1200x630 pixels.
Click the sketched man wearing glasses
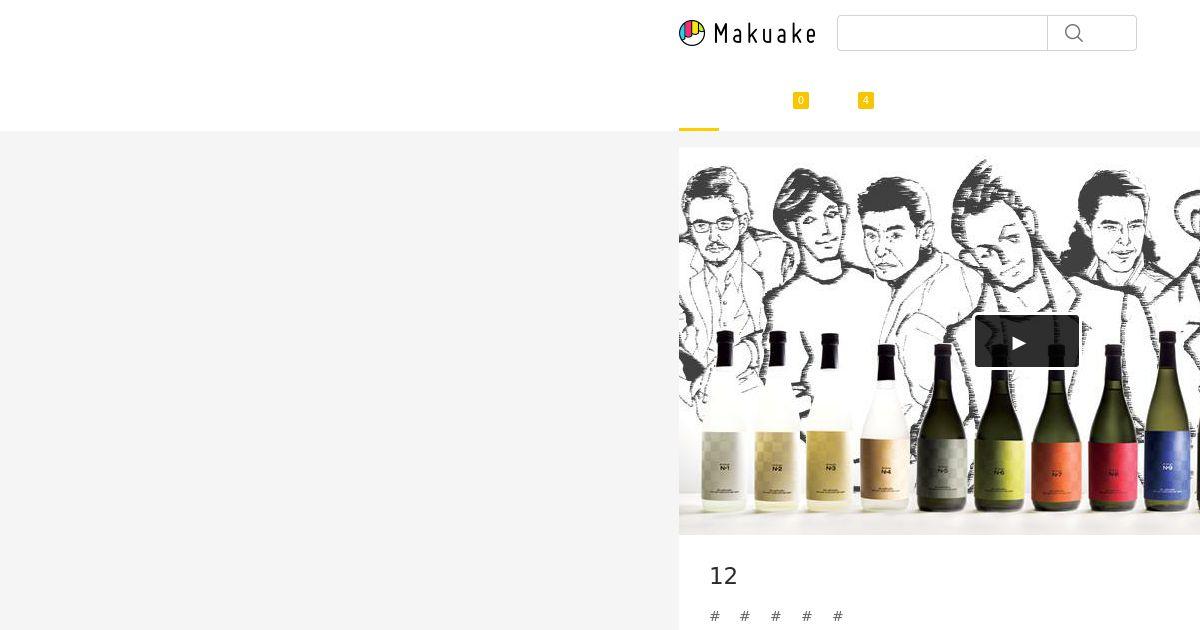(x=718, y=250)
